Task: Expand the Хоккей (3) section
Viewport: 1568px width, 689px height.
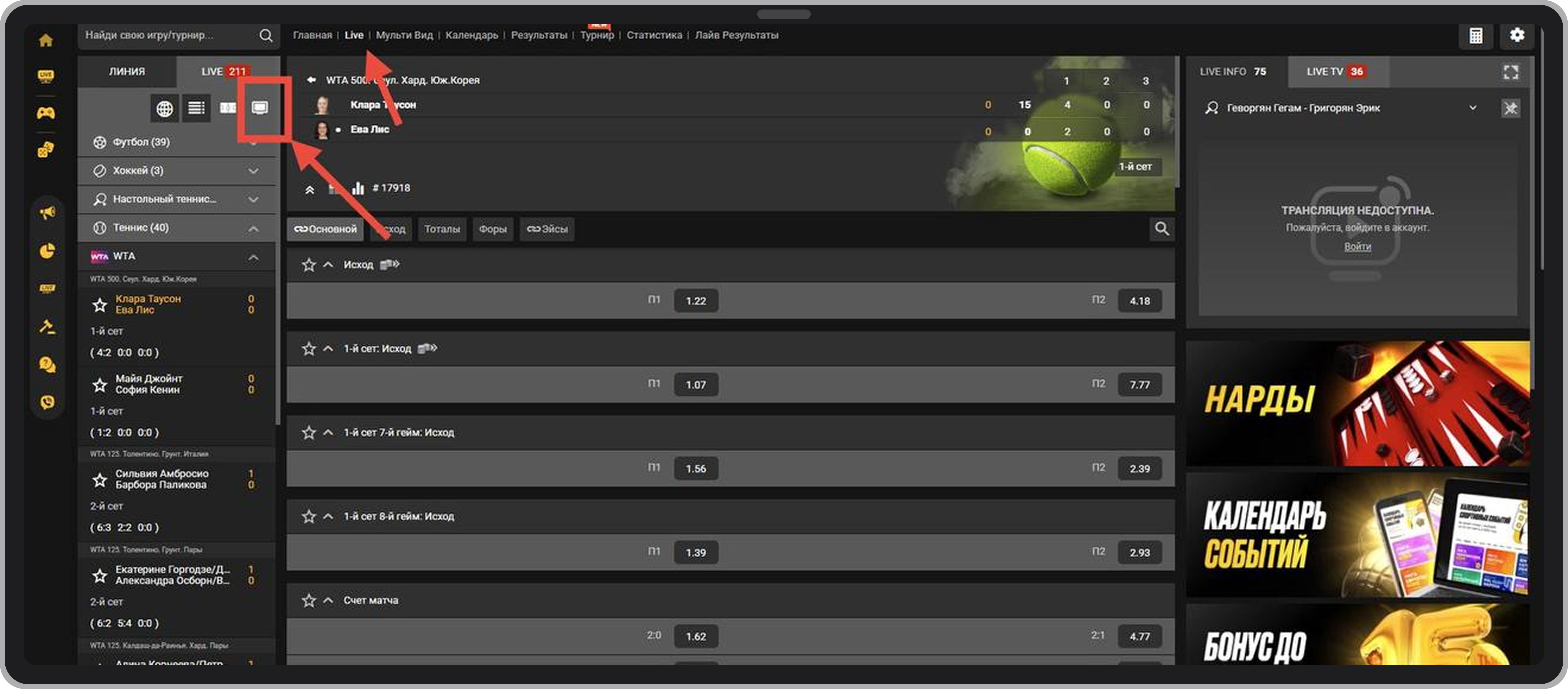Action: [253, 171]
